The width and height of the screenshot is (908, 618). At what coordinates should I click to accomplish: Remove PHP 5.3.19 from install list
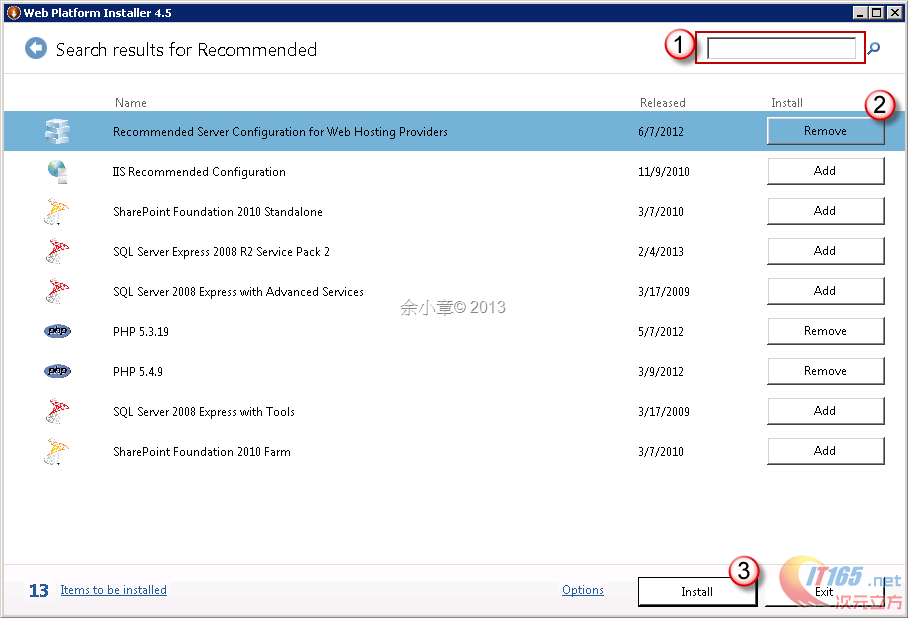click(x=826, y=331)
